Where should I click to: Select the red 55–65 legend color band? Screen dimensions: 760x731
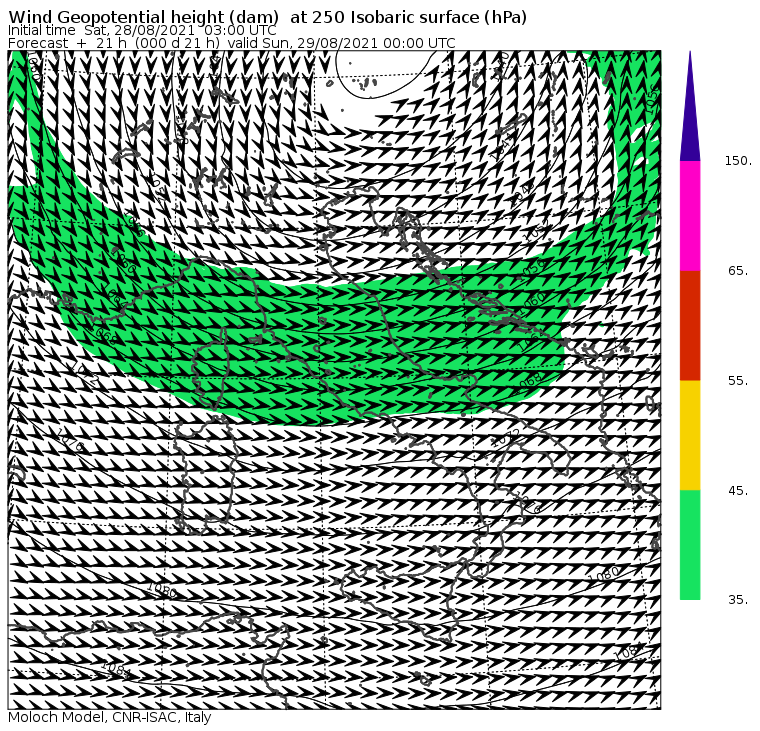pos(690,326)
